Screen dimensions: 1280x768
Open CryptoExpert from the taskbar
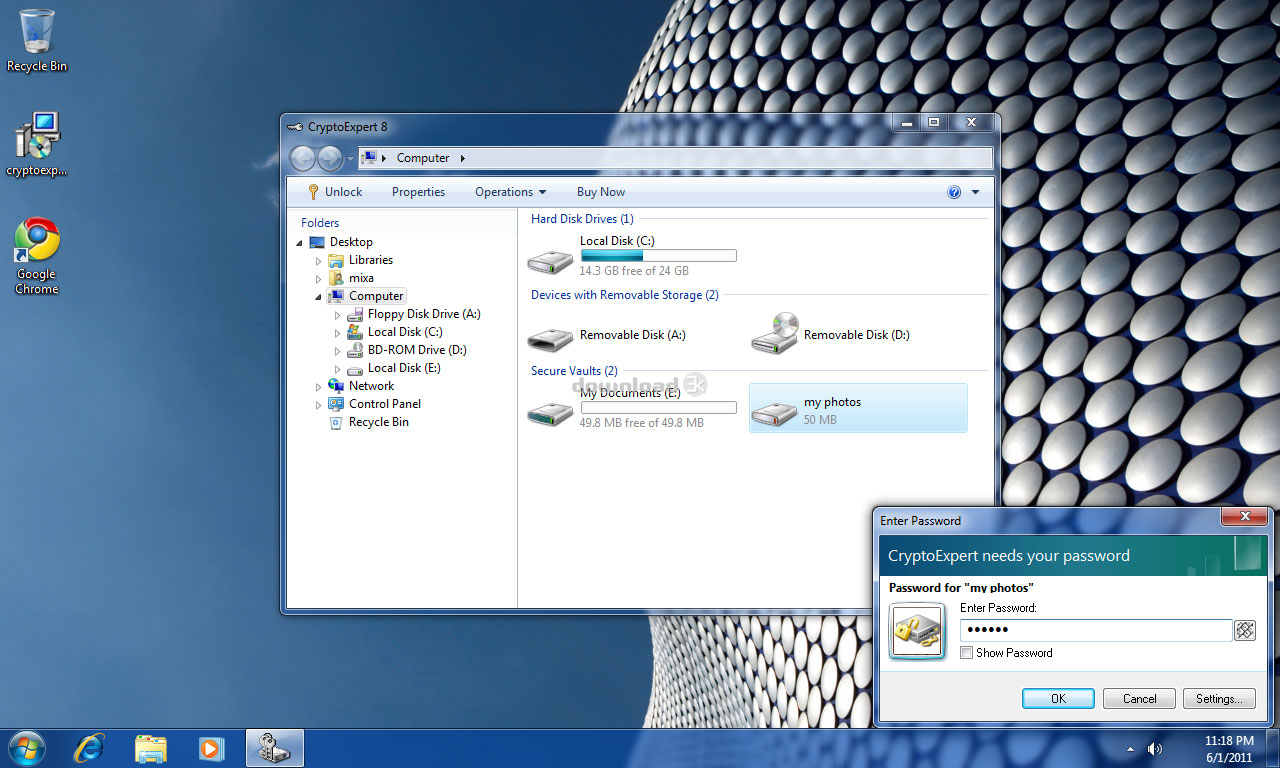[x=274, y=748]
